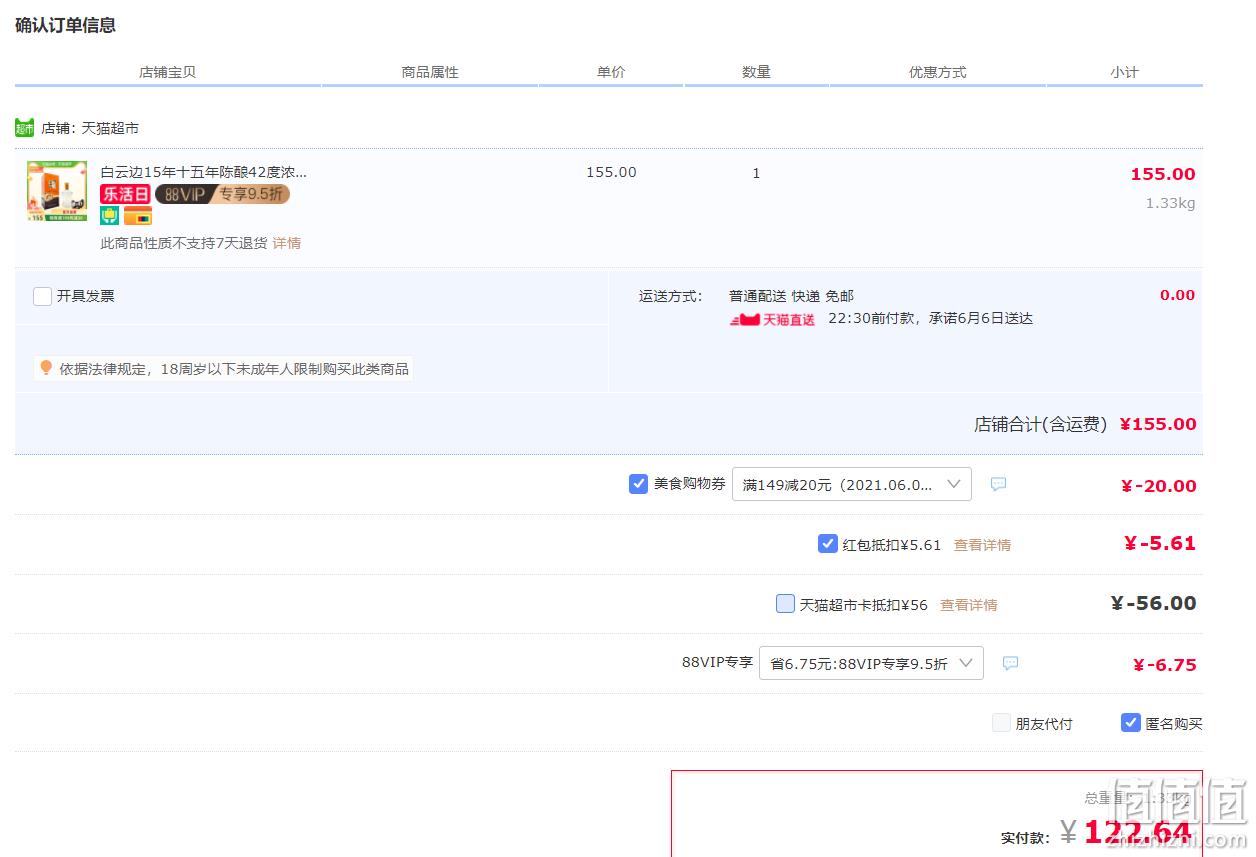Click the comment icon beside the 88VIP专享 dropdown
This screenshot has height=857, width=1256.
tap(1010, 663)
